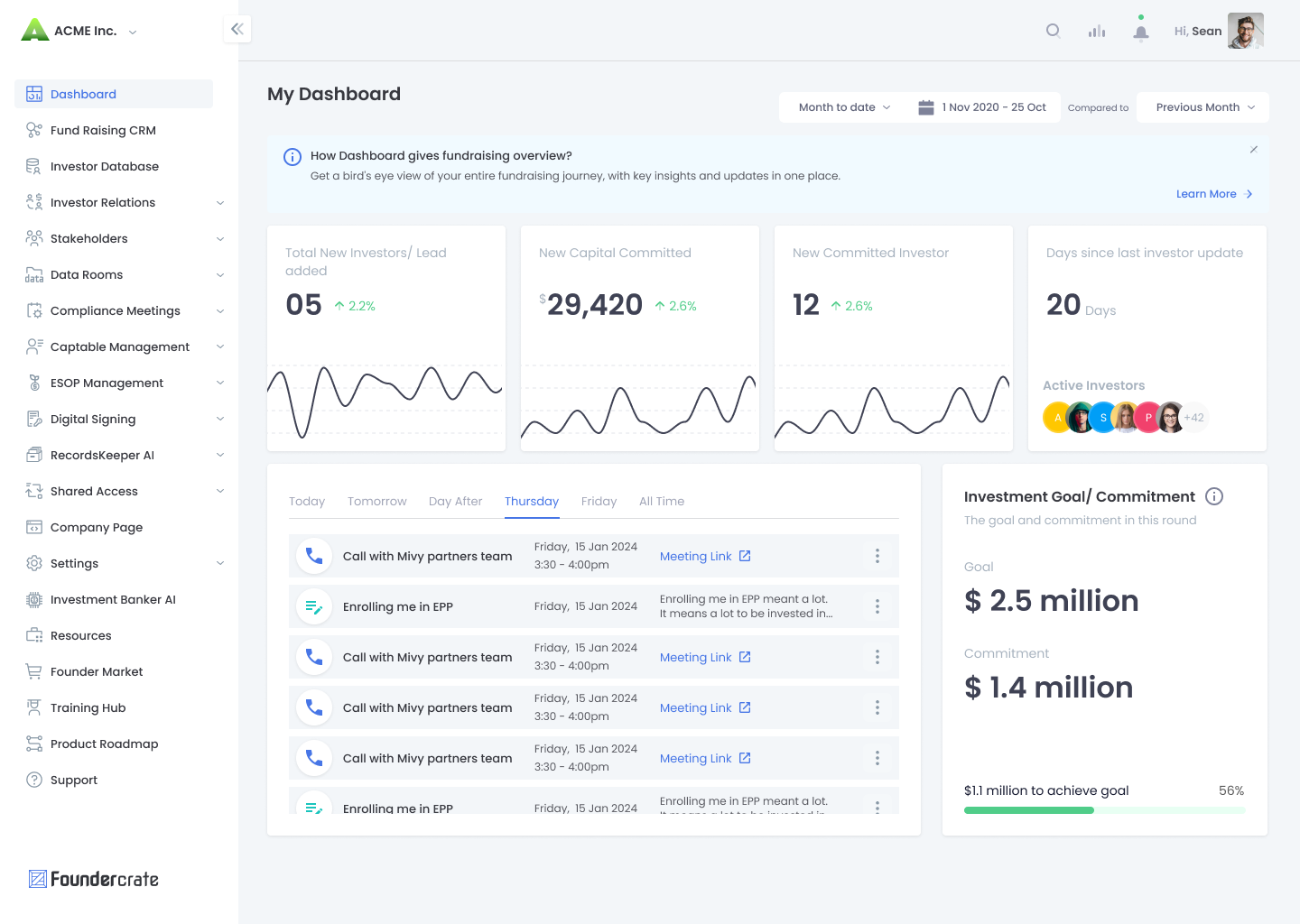
Task: Click the Digital Signing sidebar icon
Action: click(34, 419)
